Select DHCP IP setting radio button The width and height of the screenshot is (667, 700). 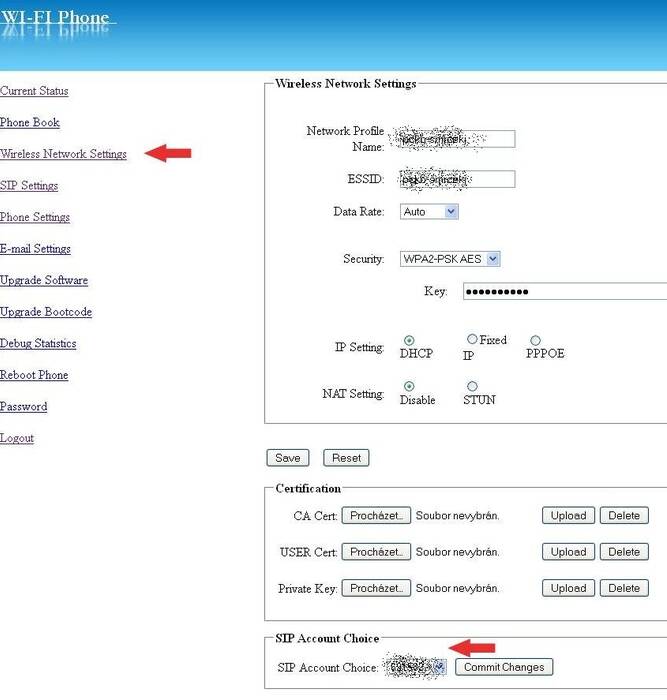point(409,341)
